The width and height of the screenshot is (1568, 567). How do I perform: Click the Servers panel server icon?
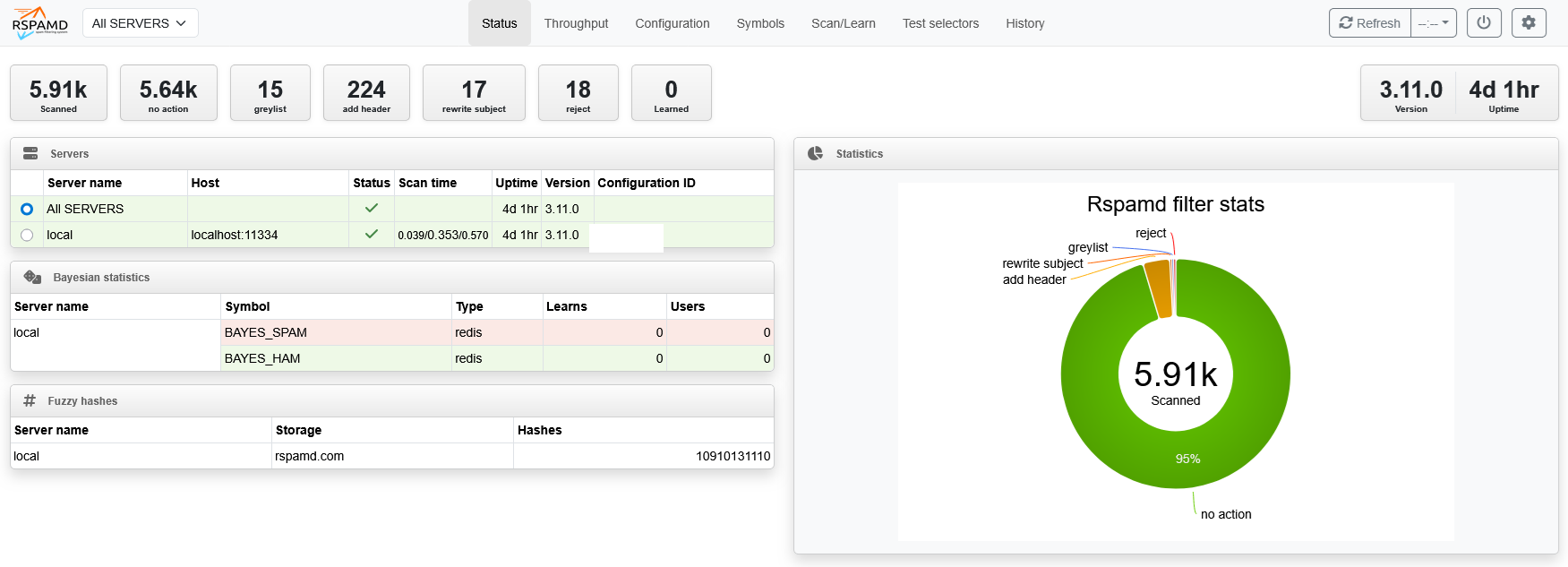click(x=30, y=153)
